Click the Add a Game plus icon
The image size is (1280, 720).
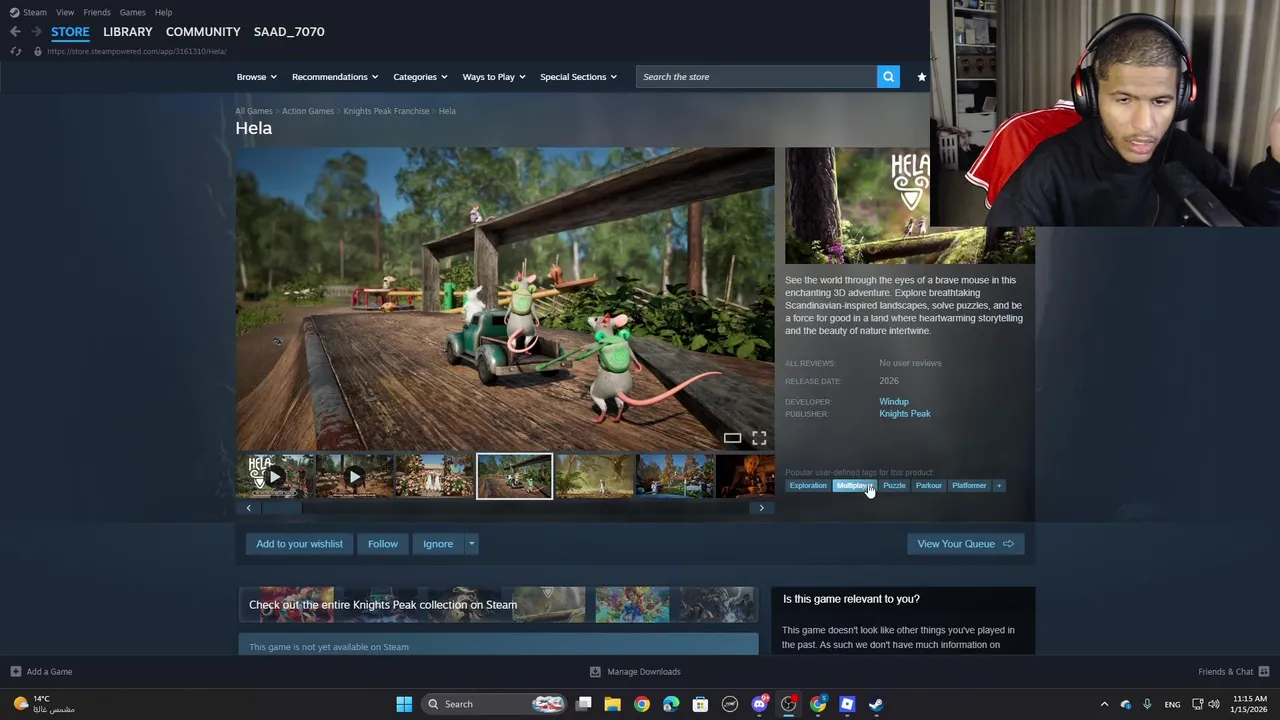[x=15, y=672]
